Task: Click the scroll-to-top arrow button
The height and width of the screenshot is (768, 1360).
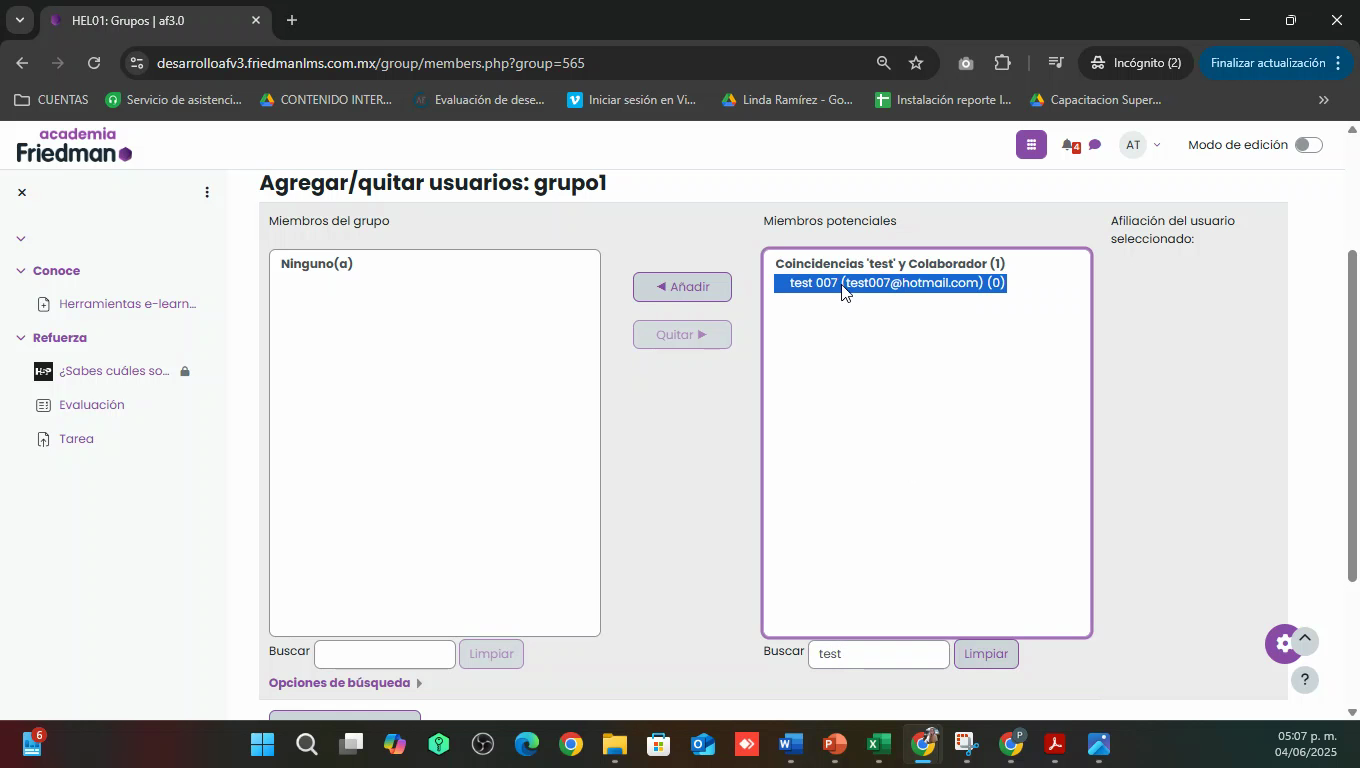Action: click(1304, 640)
